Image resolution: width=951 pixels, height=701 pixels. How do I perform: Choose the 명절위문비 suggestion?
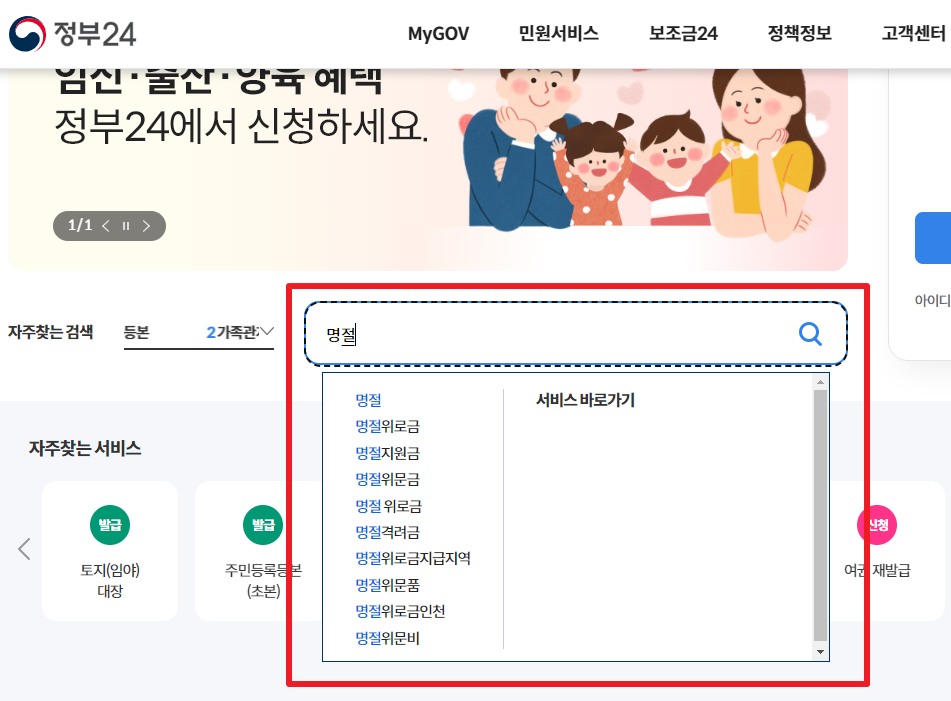tap(387, 638)
